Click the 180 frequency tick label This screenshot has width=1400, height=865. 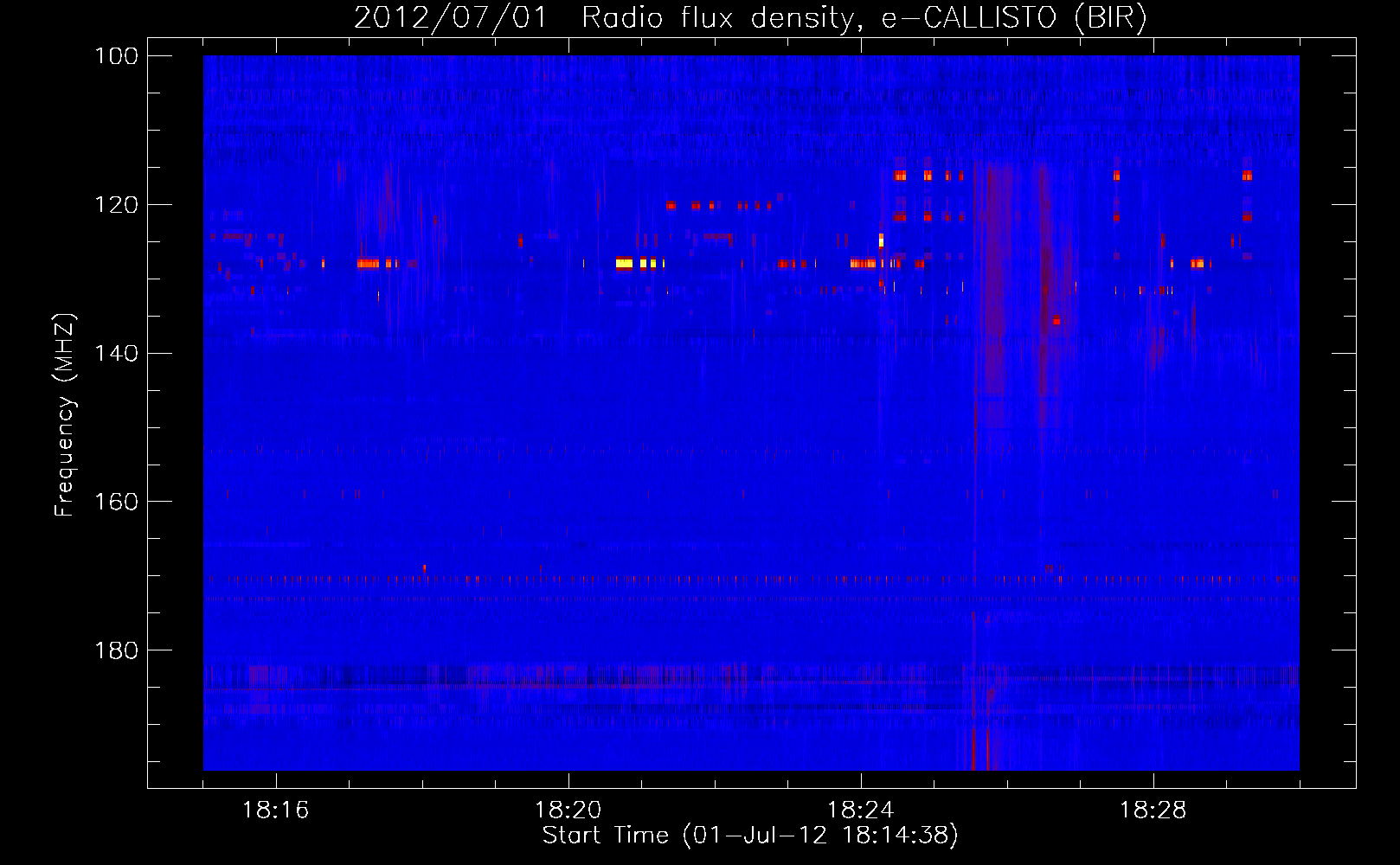tap(115, 650)
